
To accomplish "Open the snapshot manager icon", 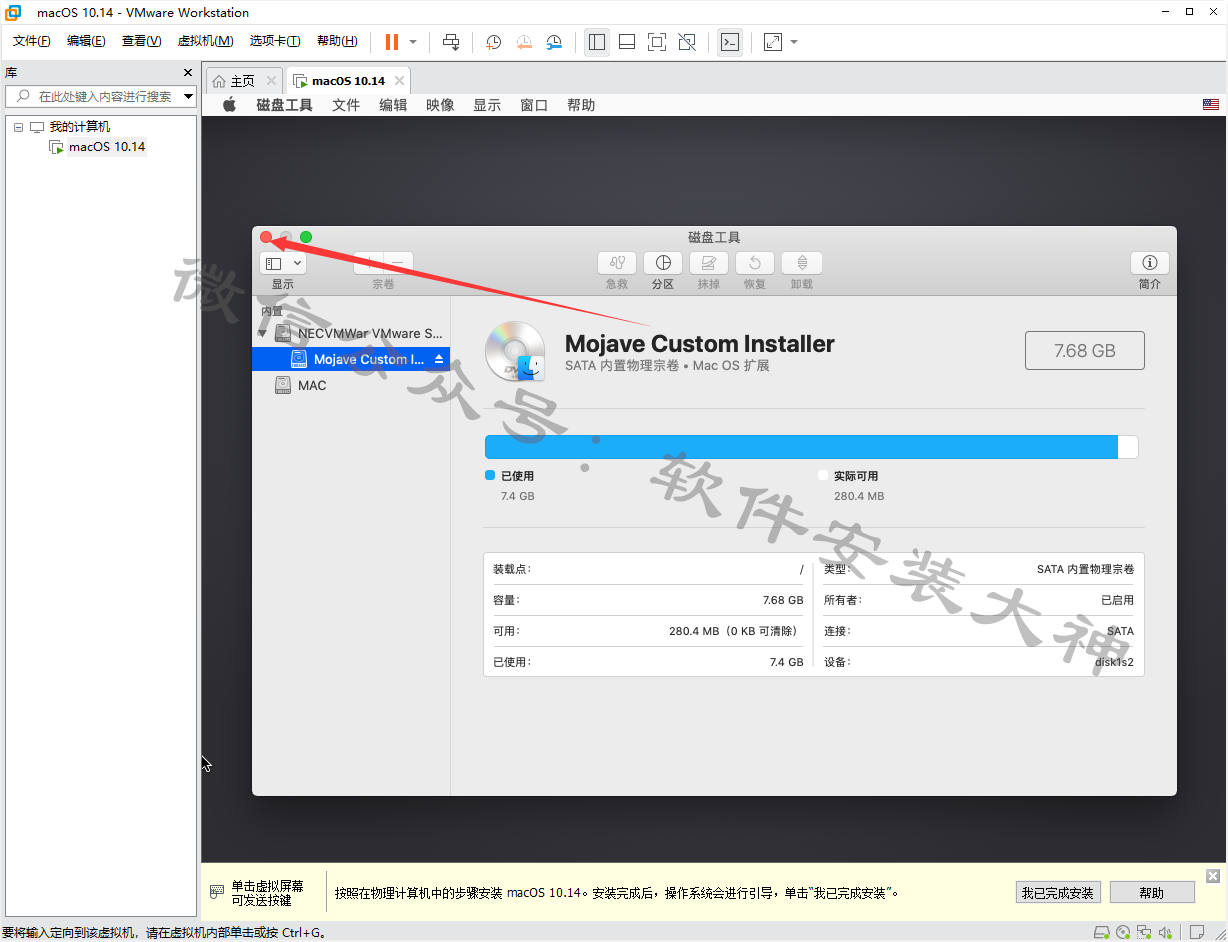I will coord(554,42).
